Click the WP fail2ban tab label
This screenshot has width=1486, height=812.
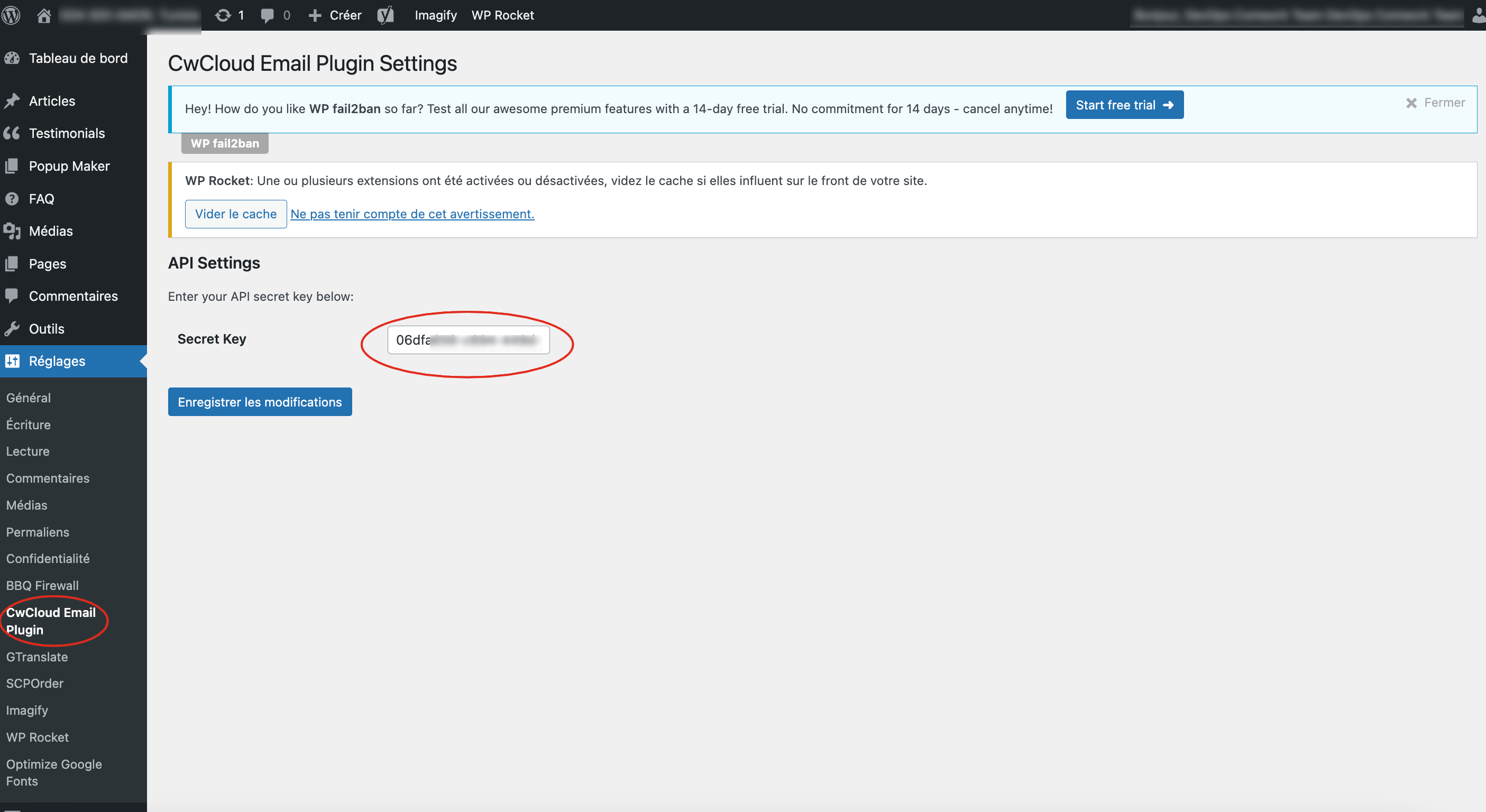[x=224, y=143]
